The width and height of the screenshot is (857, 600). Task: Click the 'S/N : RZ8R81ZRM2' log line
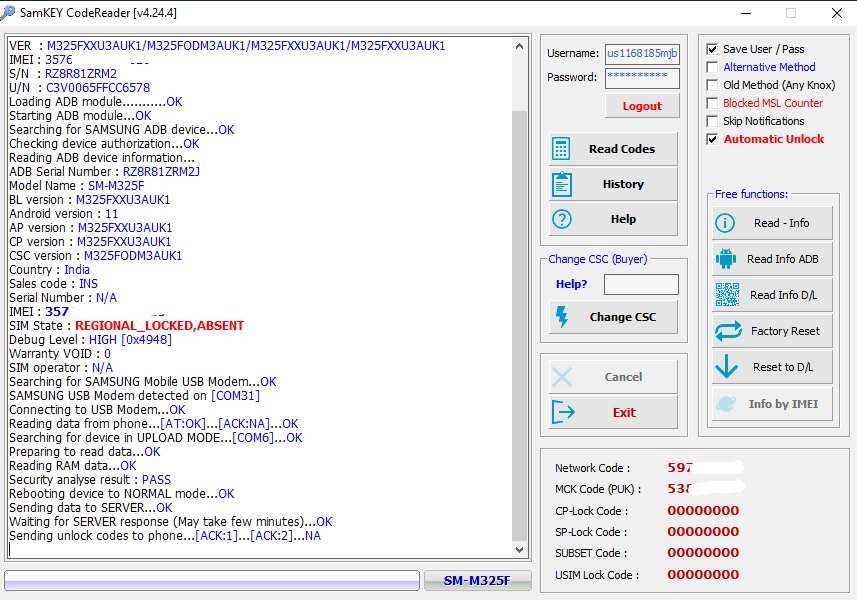(63, 74)
